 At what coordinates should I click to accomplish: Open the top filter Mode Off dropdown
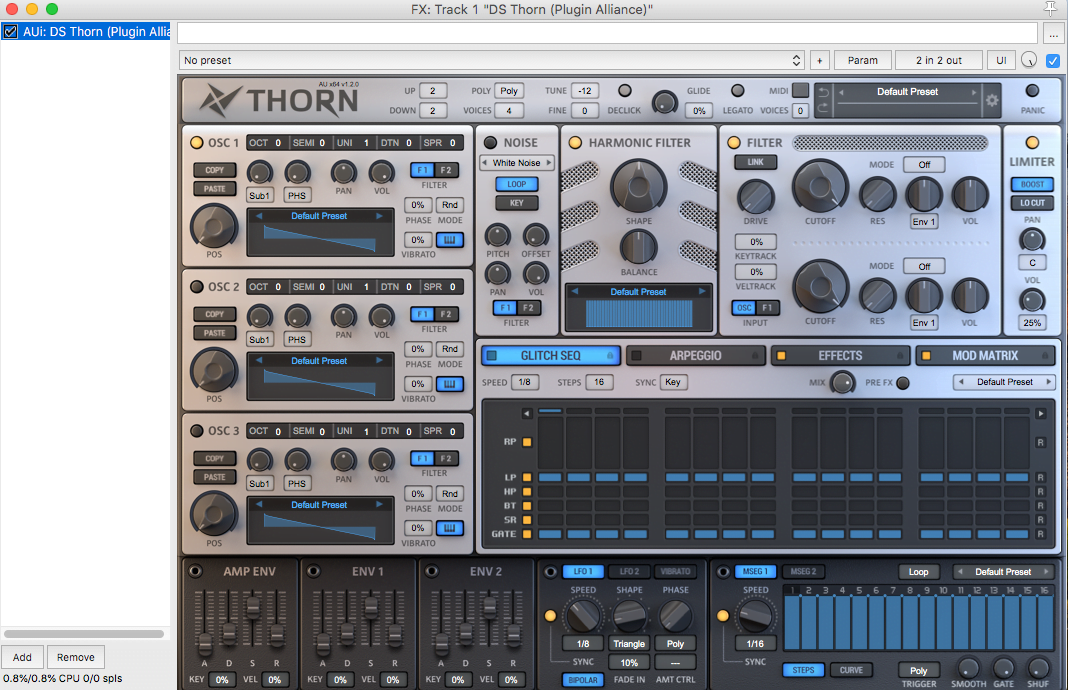click(924, 164)
